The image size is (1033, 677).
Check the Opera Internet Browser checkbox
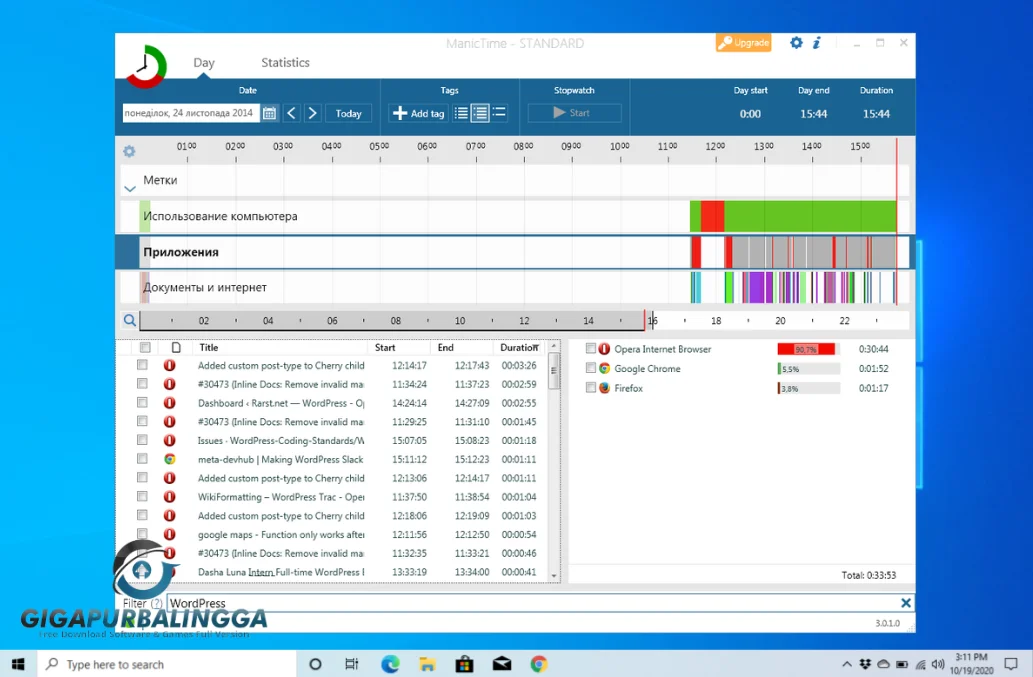591,349
